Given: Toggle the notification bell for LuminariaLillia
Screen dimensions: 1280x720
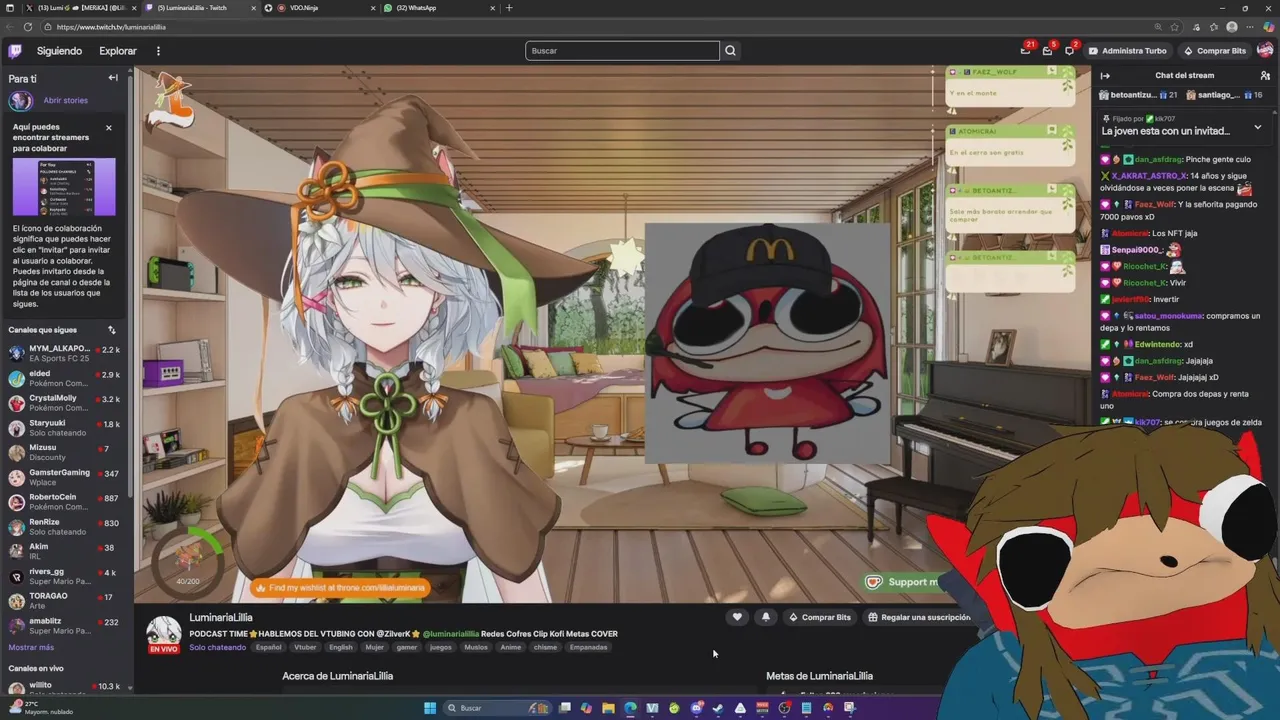Looking at the screenshot, I should (x=766, y=617).
